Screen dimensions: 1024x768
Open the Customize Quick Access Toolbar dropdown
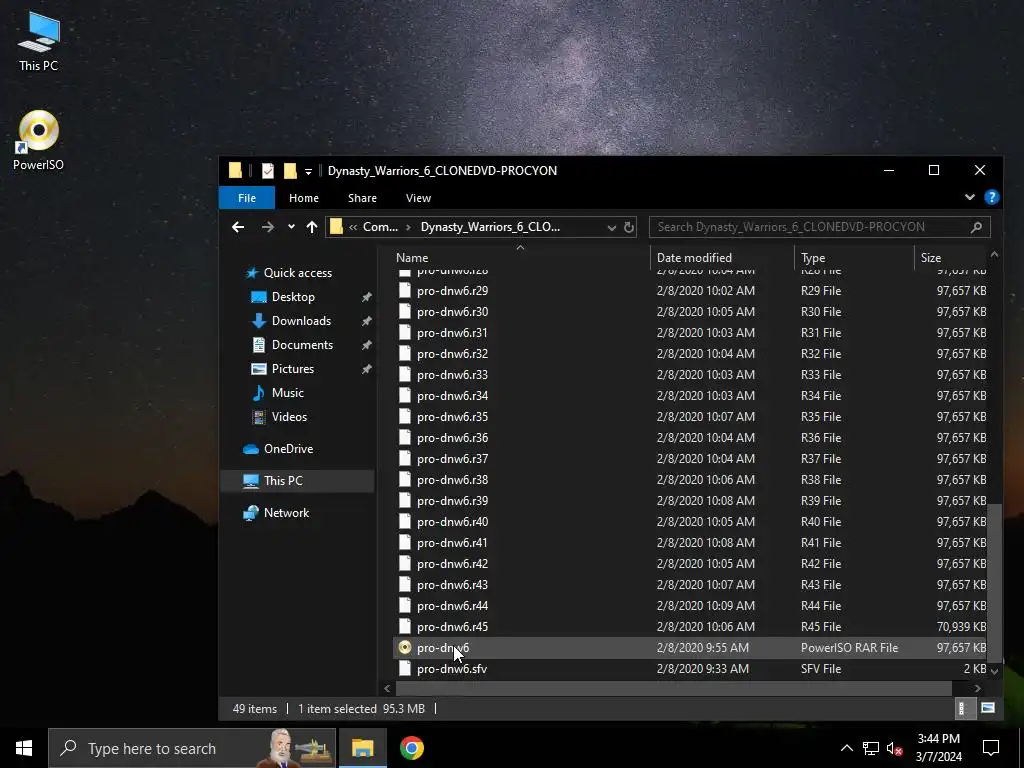coord(308,171)
